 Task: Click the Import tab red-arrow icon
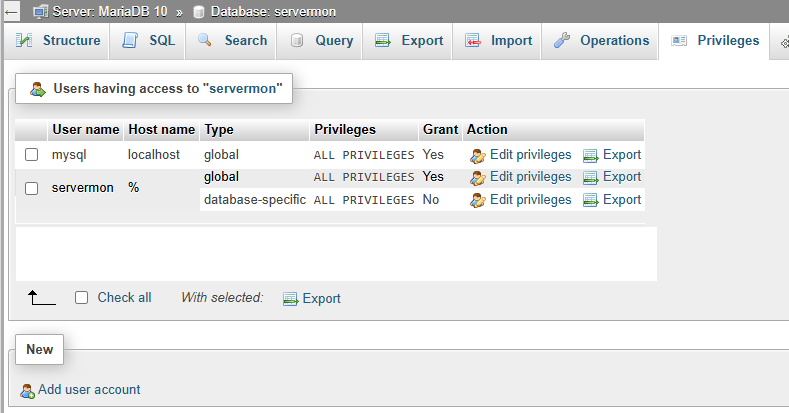(x=472, y=40)
